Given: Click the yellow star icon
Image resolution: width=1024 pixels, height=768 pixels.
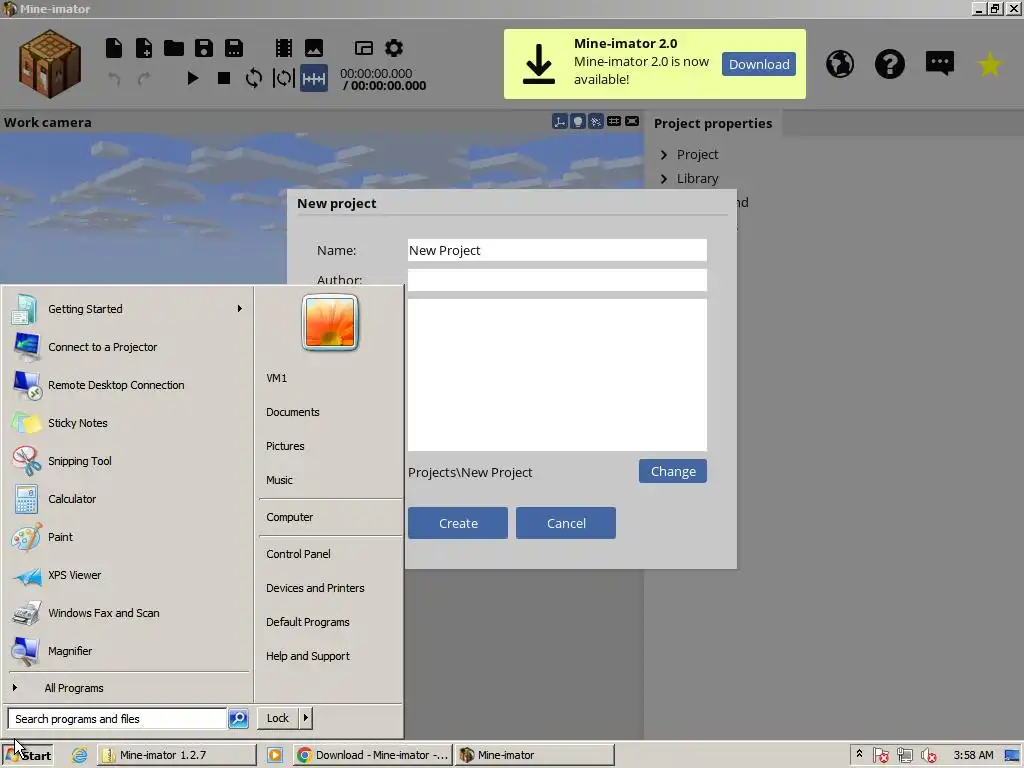Looking at the screenshot, I should [x=990, y=64].
